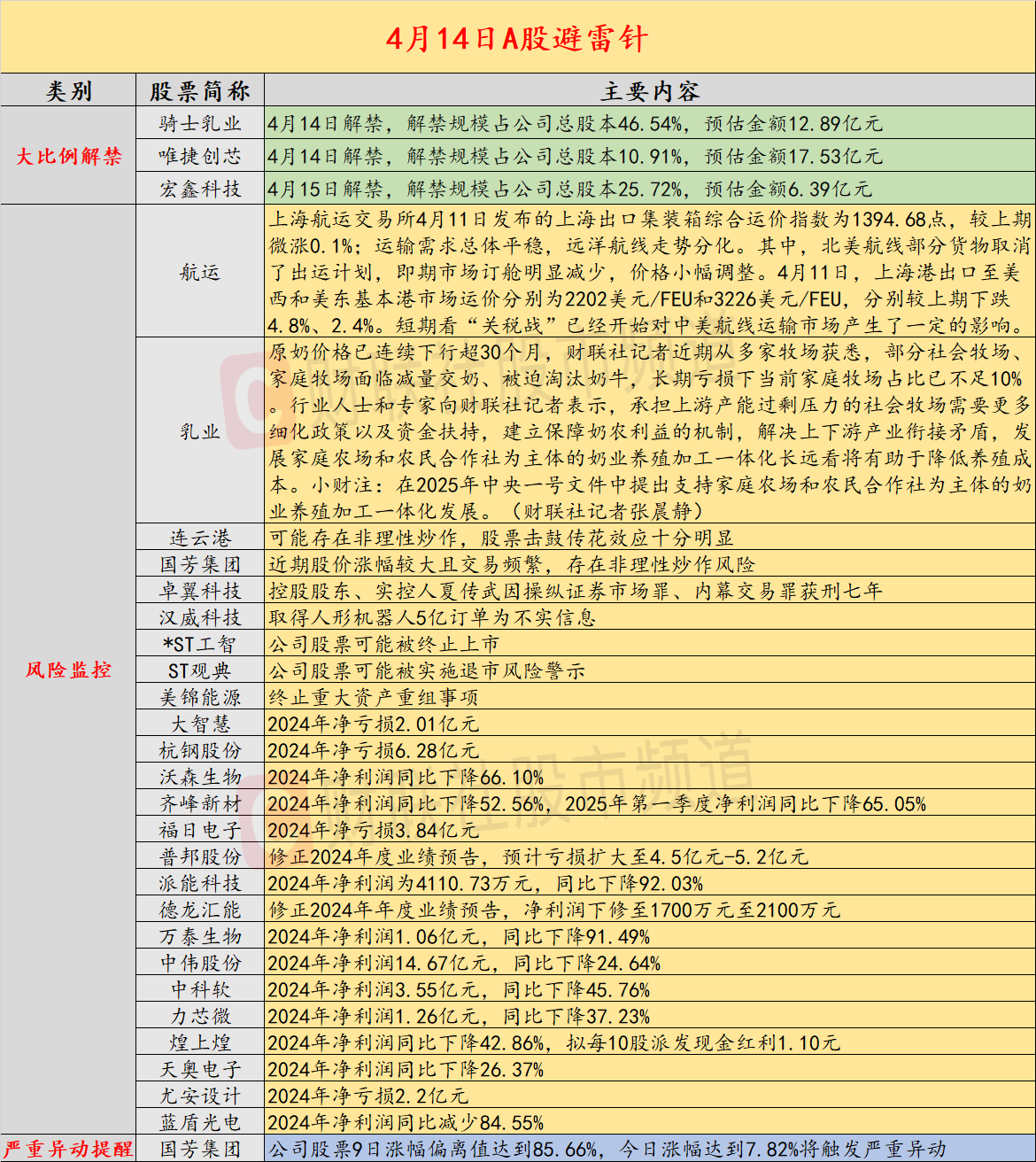Click the 公司股票可能被终止上市 cell
Screen dimensions: 1036x1162
click(650, 644)
